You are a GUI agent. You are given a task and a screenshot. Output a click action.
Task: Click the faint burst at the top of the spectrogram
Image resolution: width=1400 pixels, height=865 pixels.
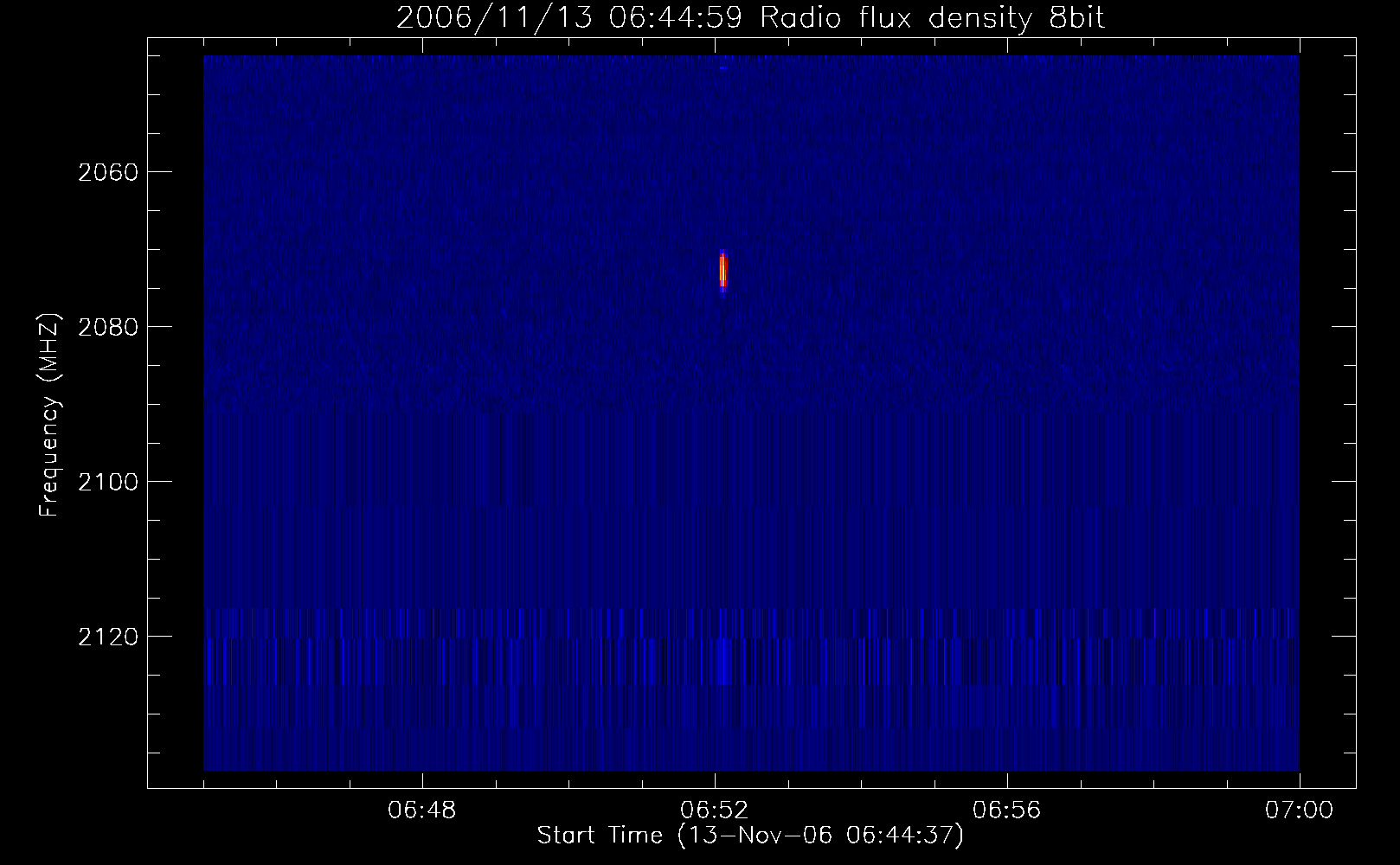click(x=724, y=67)
